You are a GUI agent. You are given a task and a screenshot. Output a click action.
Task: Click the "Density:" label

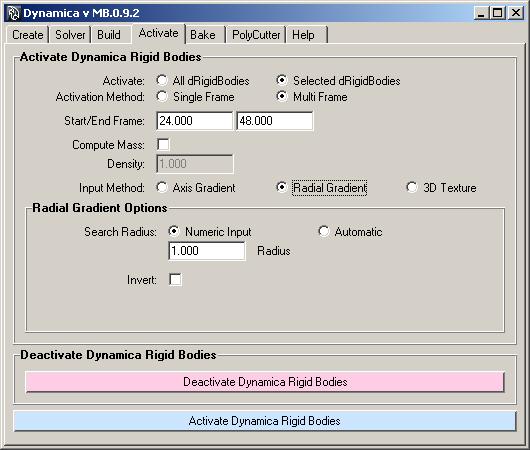pyautogui.click(x=126, y=164)
